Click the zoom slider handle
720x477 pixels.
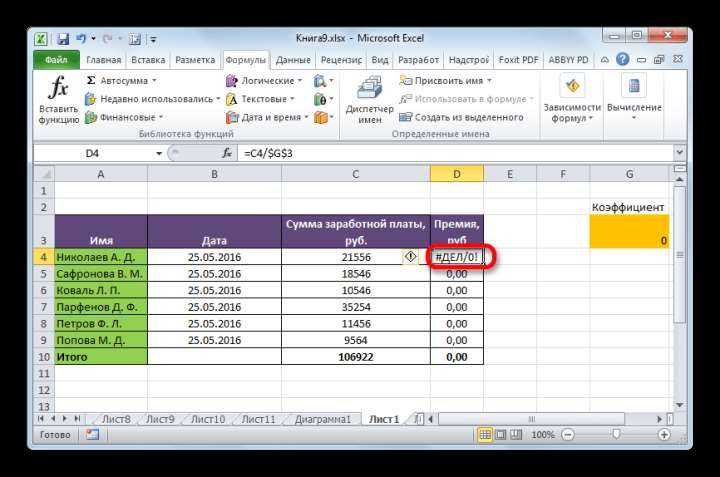(616, 434)
